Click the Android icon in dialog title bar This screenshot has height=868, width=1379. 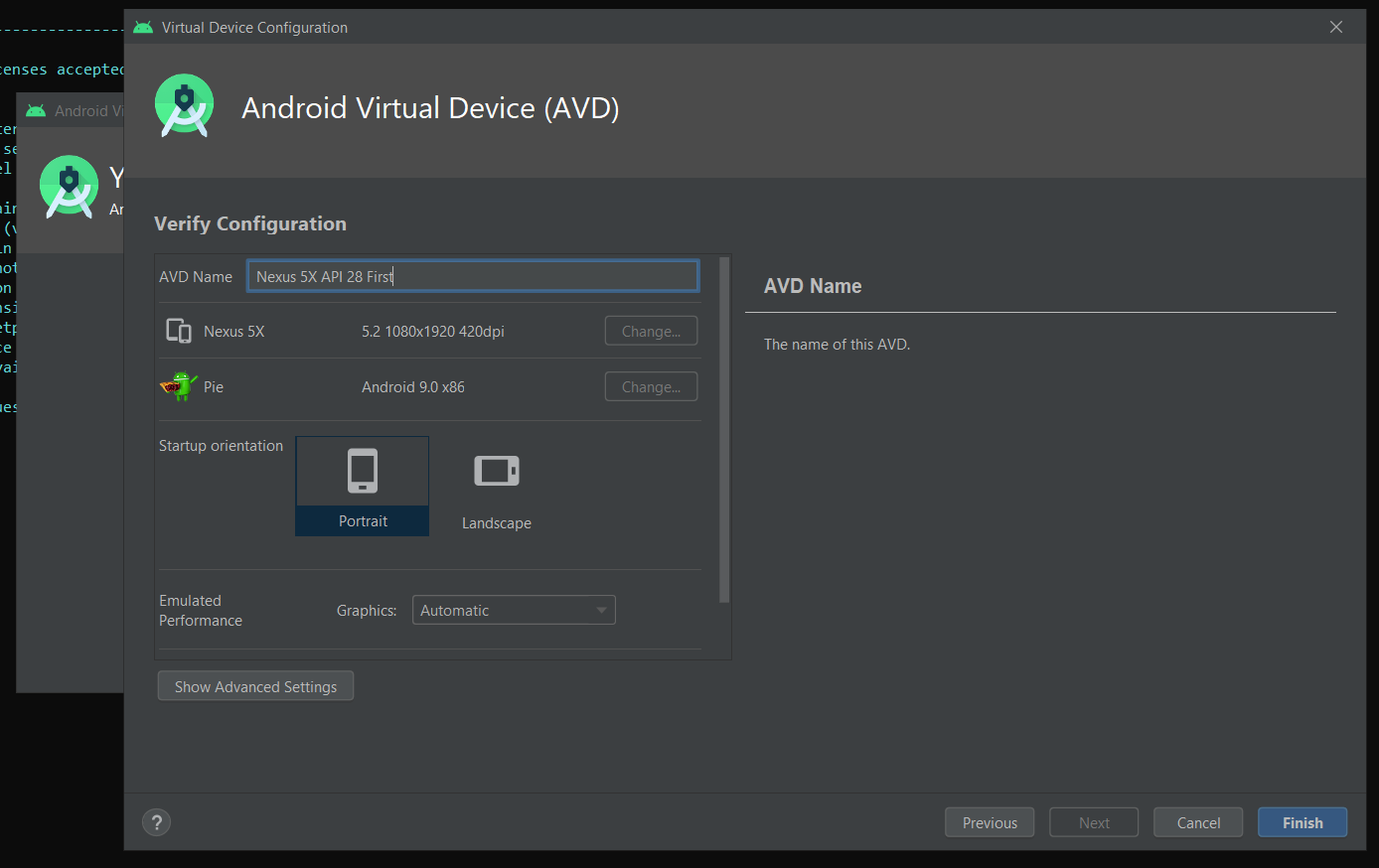(x=143, y=27)
